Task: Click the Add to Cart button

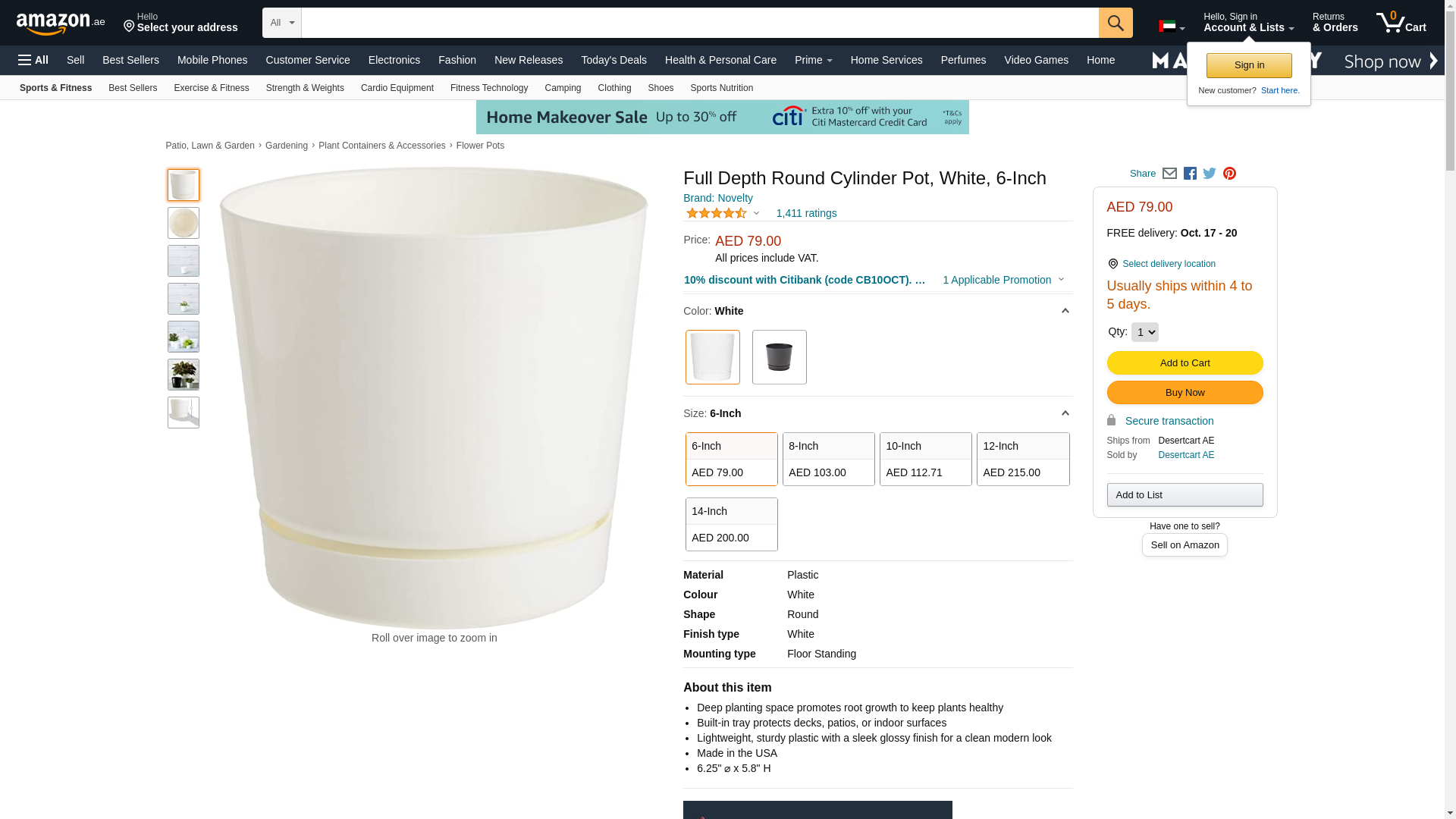Action: click(1185, 362)
